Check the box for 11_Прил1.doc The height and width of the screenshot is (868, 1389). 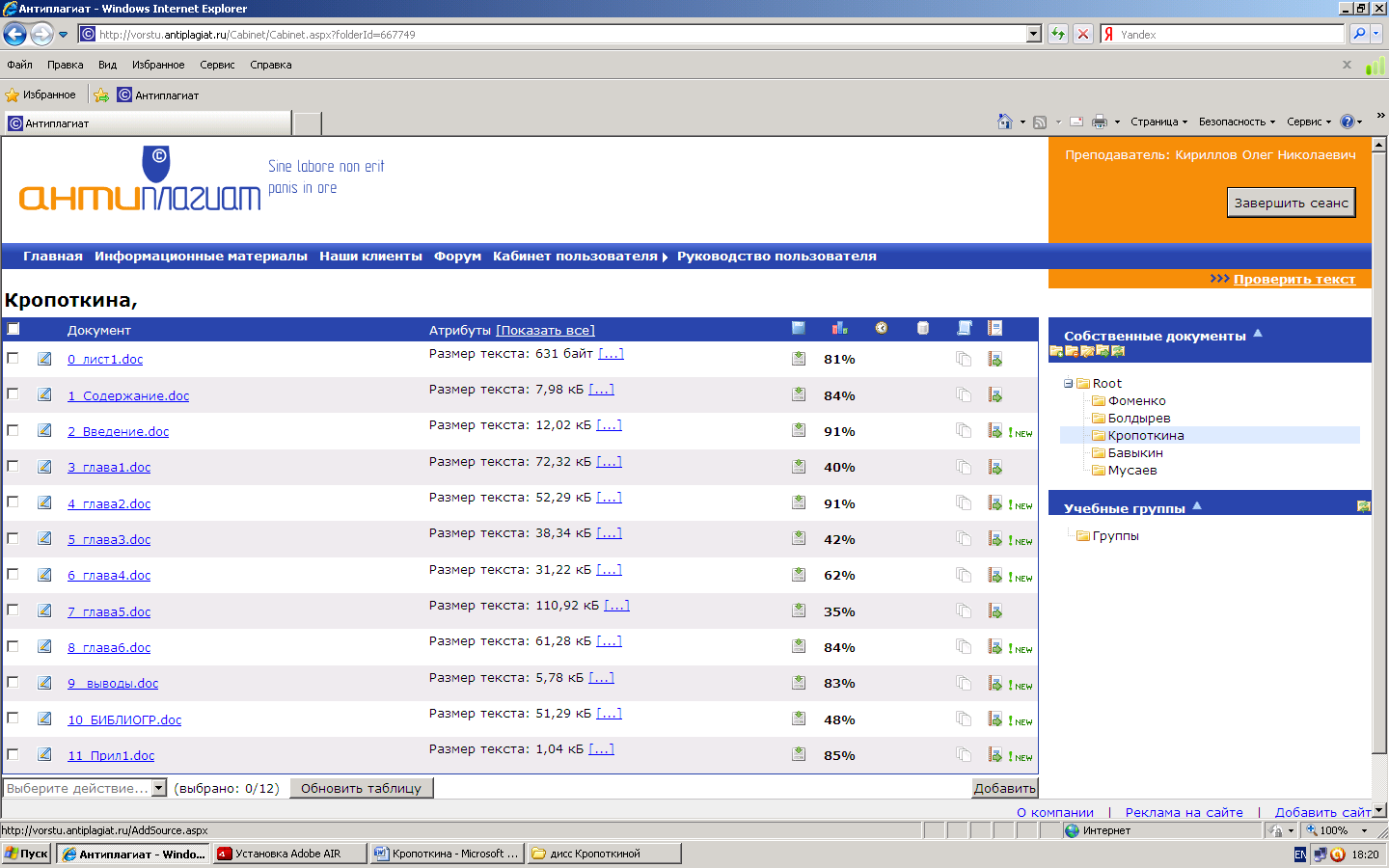pyautogui.click(x=14, y=754)
